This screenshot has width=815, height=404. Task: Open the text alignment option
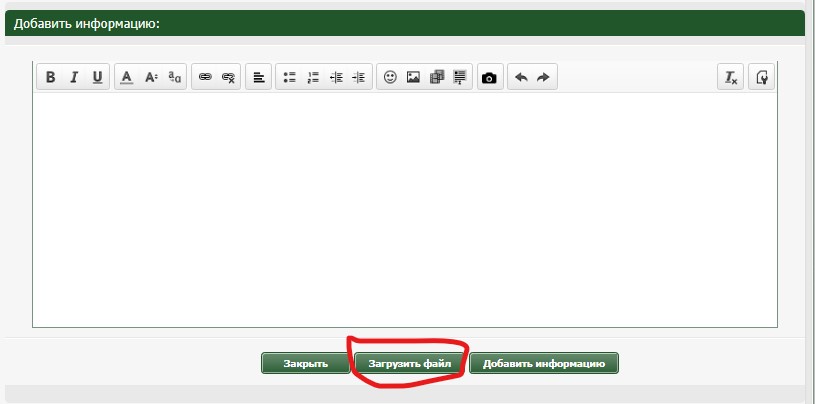tap(259, 77)
